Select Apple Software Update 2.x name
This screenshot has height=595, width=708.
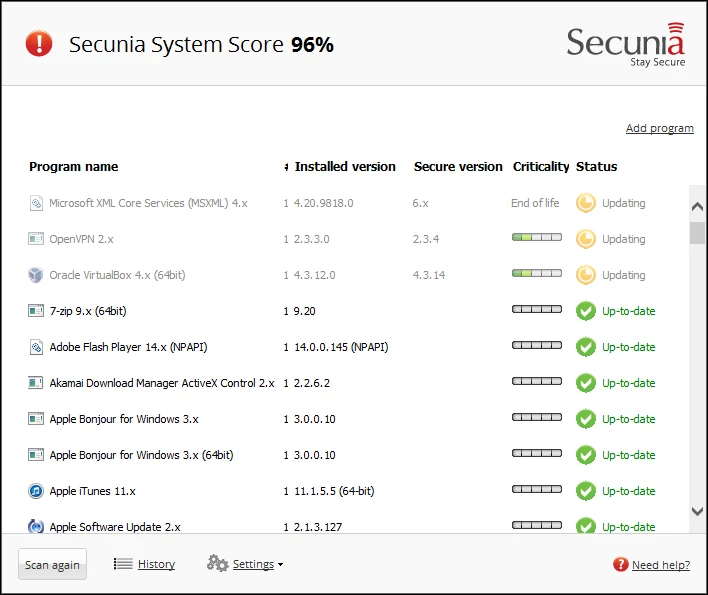pos(115,527)
